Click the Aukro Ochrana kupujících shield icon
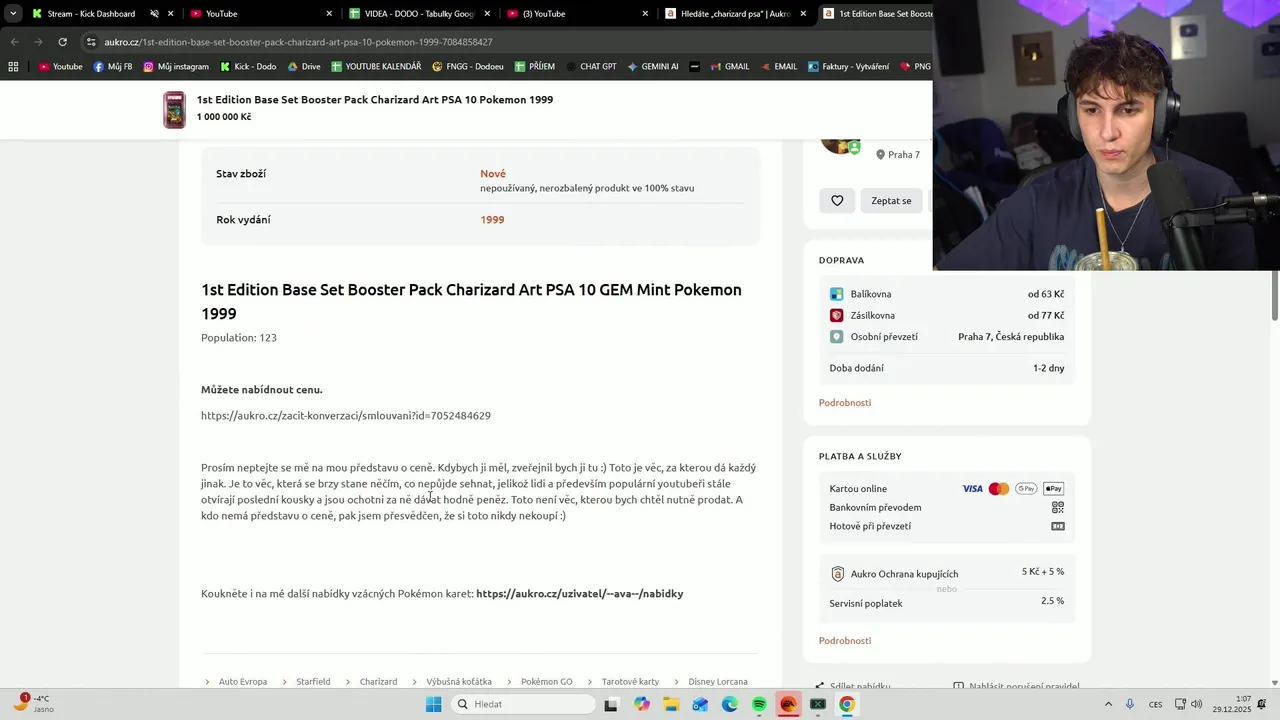Screen dimensions: 1280x720 pyautogui.click(x=838, y=574)
